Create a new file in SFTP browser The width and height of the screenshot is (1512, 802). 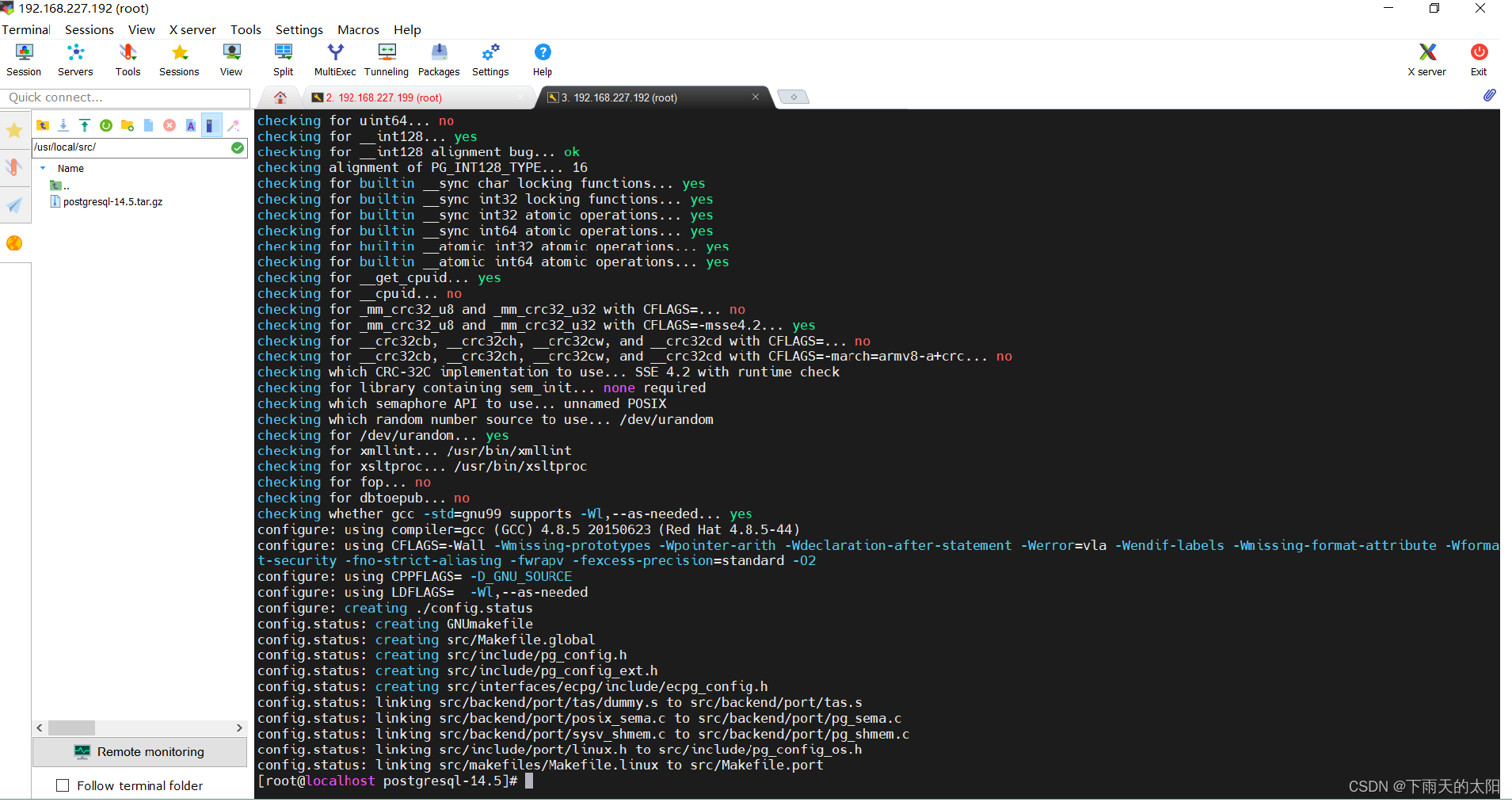click(148, 125)
